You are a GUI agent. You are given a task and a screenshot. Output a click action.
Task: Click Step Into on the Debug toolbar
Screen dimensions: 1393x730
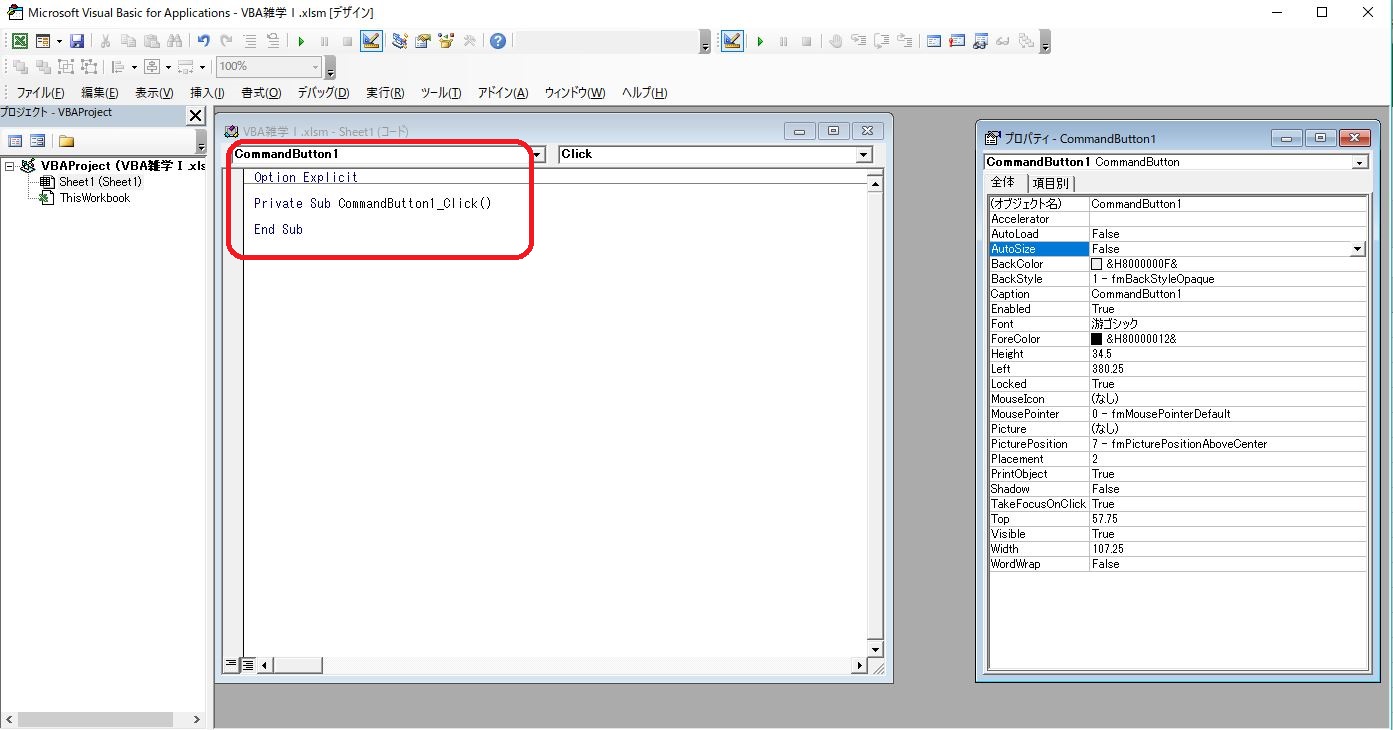[859, 41]
